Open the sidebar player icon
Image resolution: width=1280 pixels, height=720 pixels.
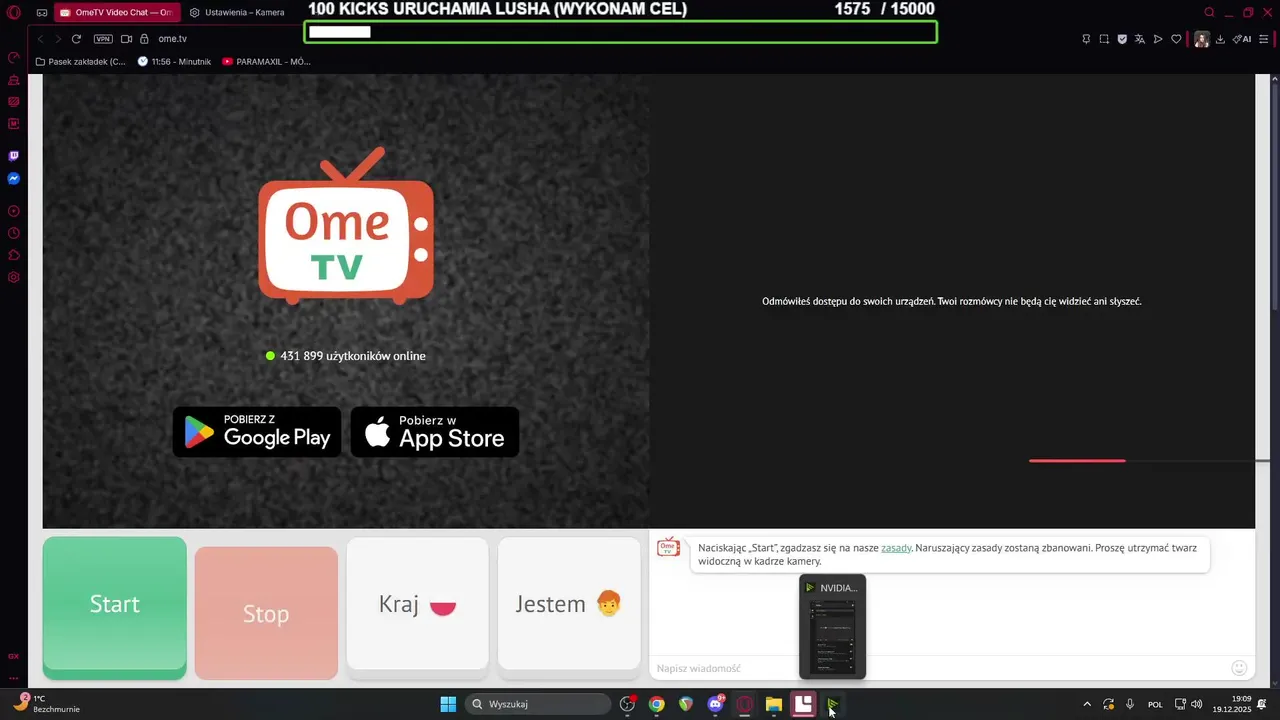[14, 211]
